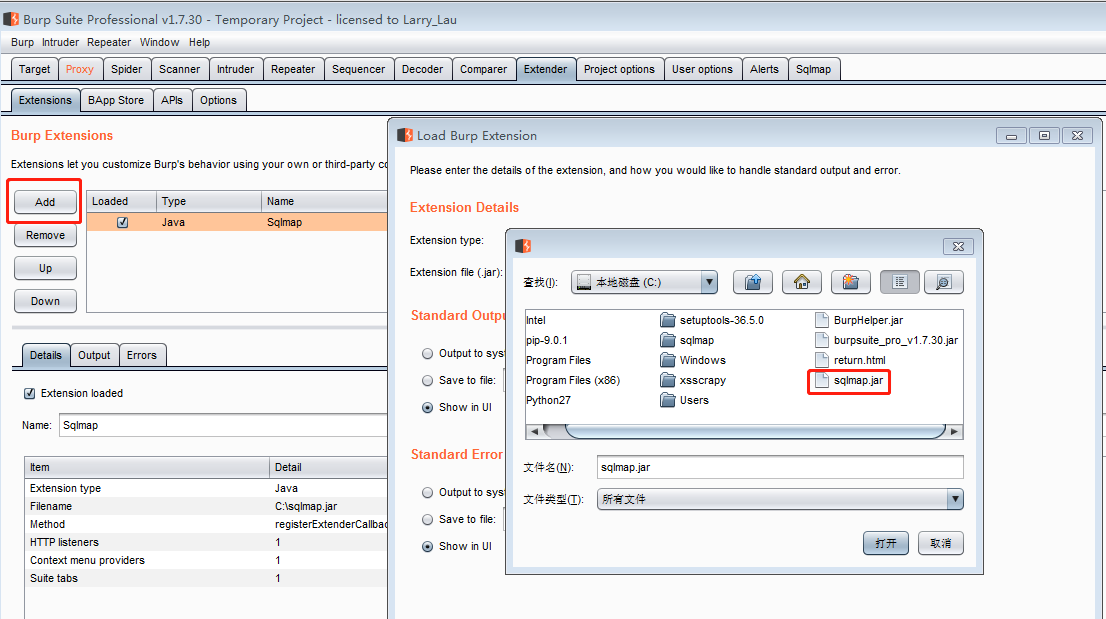This screenshot has height=619, width=1106.
Task: Switch to the extension Output tab
Action: [x=94, y=355]
